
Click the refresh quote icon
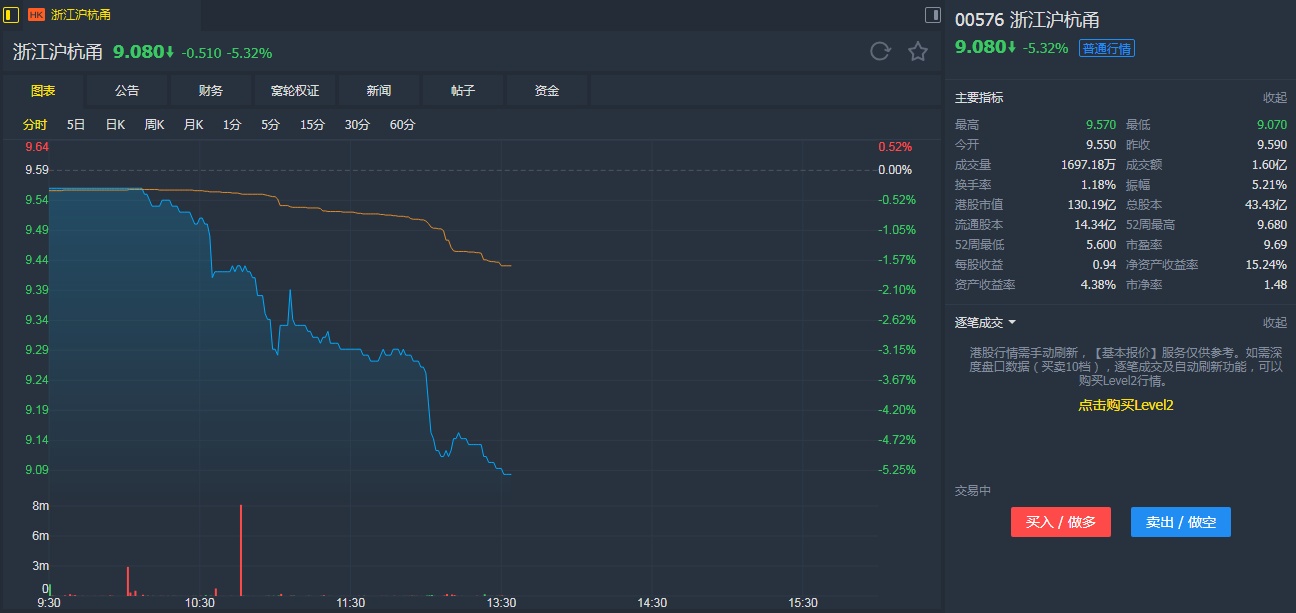pos(880,52)
